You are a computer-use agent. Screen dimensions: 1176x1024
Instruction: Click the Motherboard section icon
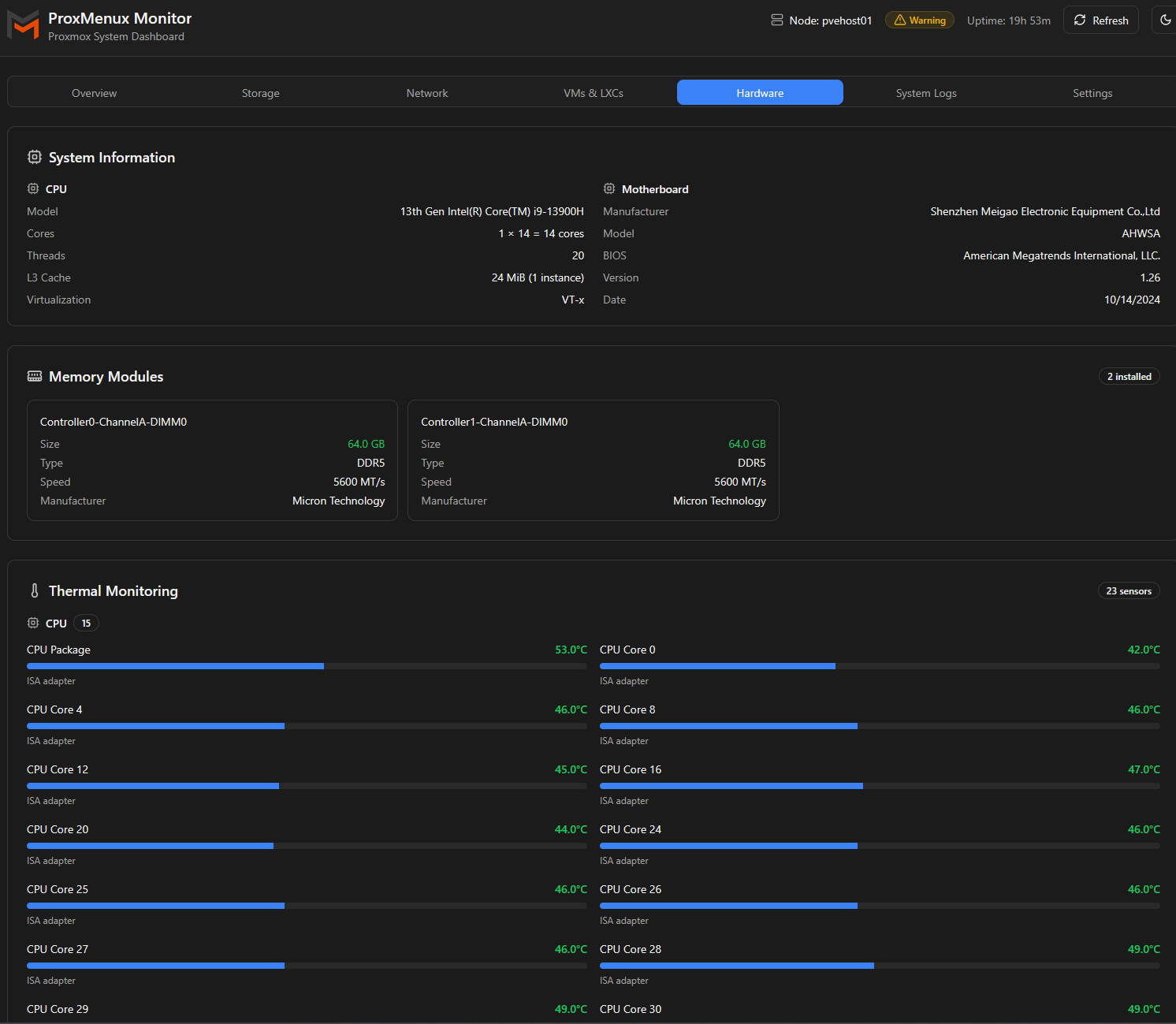(x=609, y=189)
